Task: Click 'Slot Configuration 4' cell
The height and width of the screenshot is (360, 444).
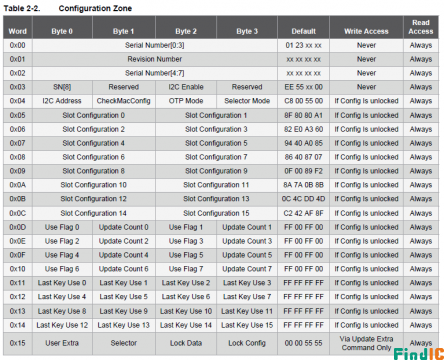Action: click(94, 143)
